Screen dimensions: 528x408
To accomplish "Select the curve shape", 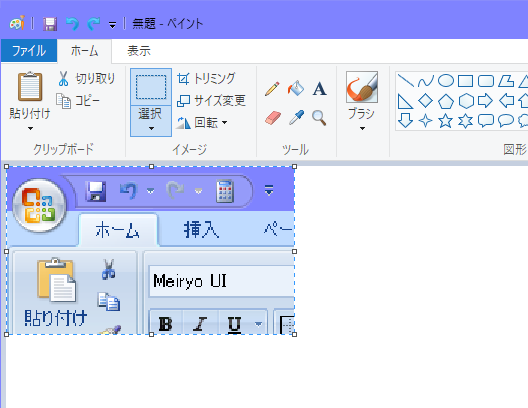I will coord(426,81).
